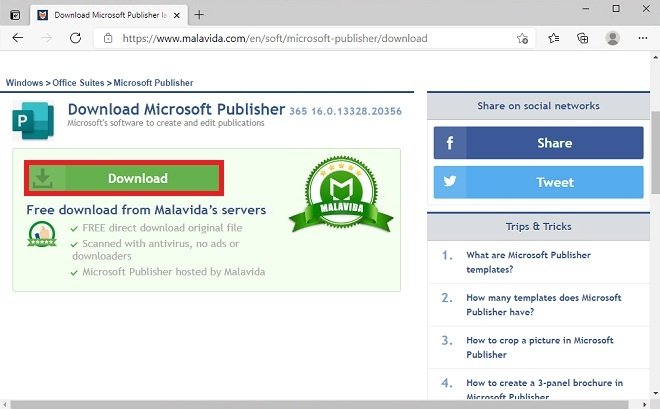The height and width of the screenshot is (409, 660).
Task: Click horizontal scrollbar right arrow
Action: (644, 405)
